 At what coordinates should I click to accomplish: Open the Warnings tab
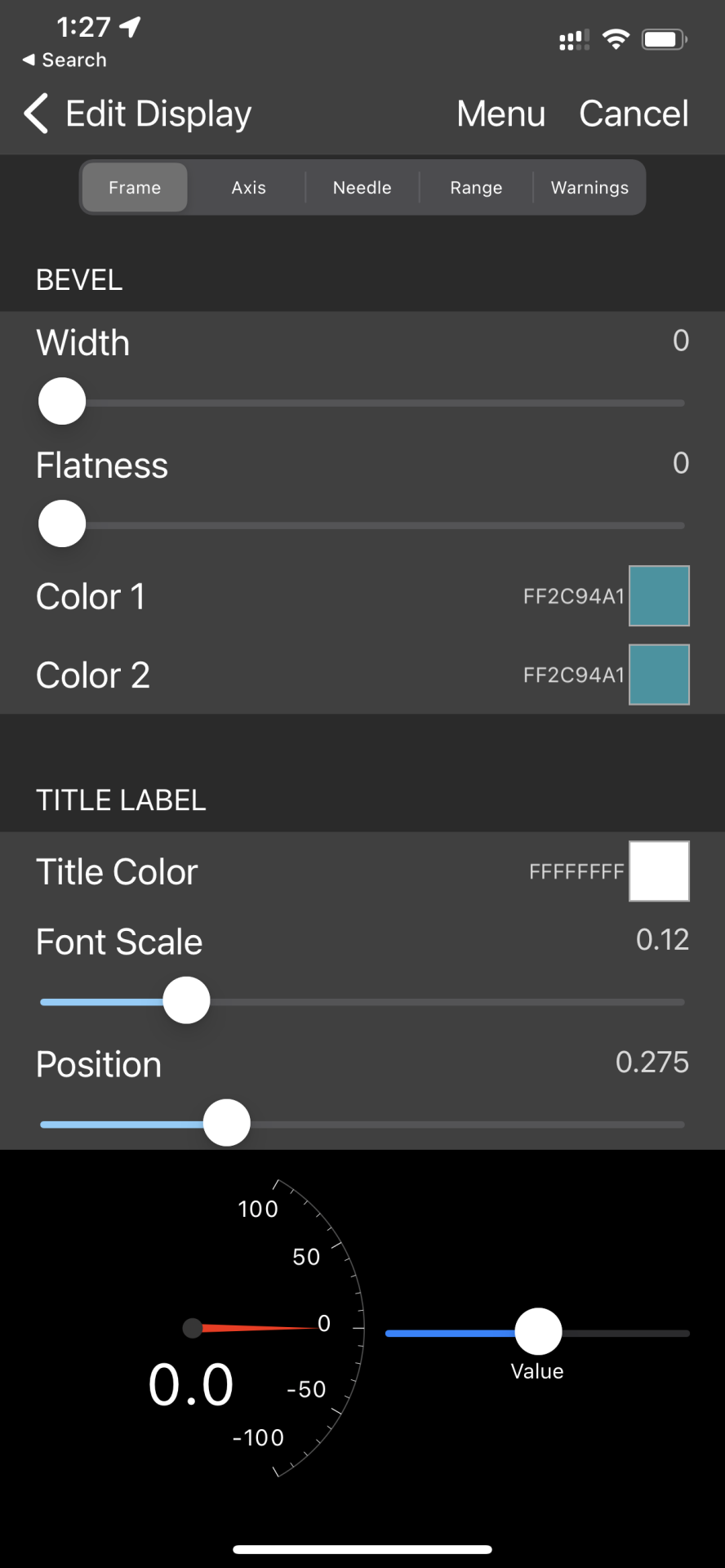coord(589,188)
